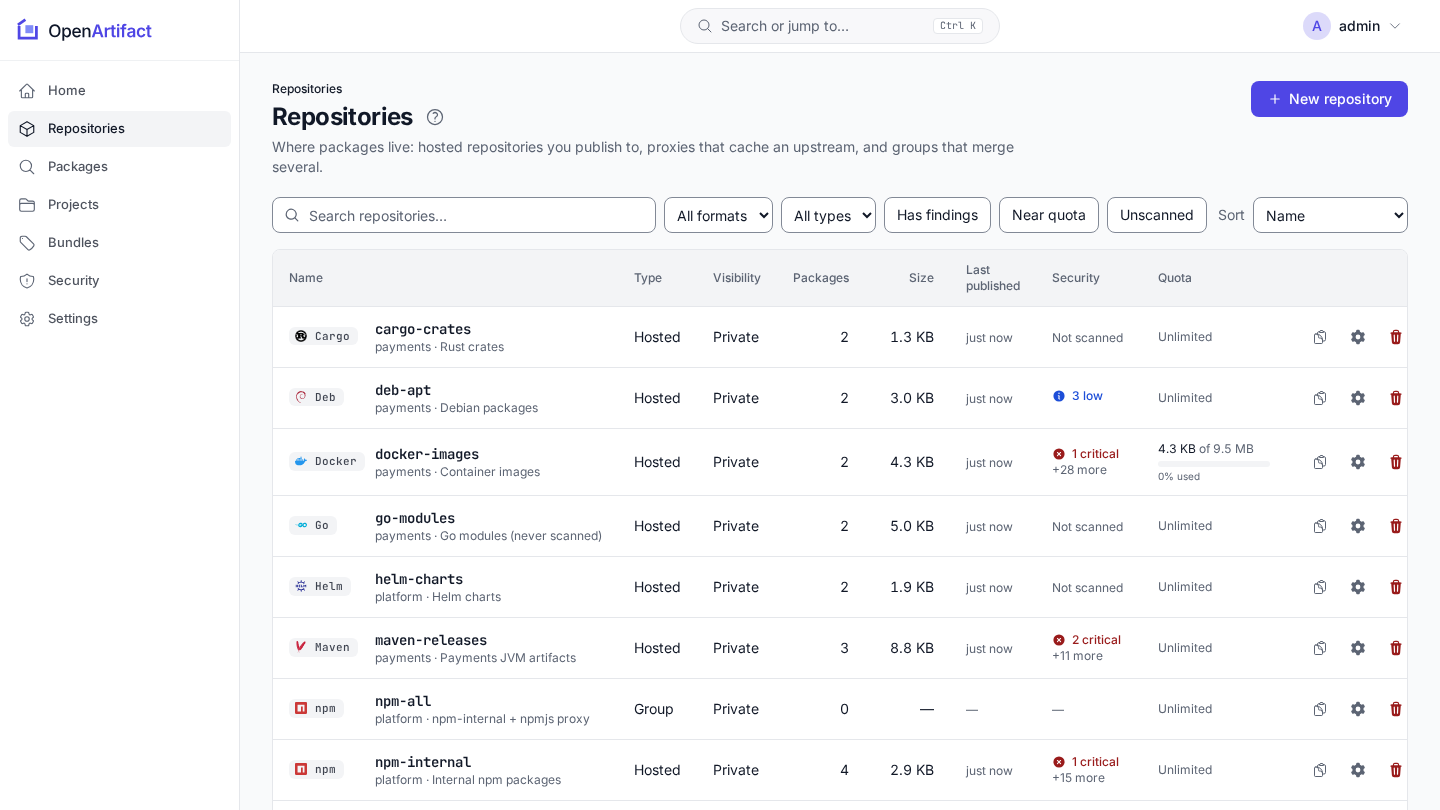Screen dimensions: 1440x810
Task: Open the Search or jump to box
Action: [840, 26]
